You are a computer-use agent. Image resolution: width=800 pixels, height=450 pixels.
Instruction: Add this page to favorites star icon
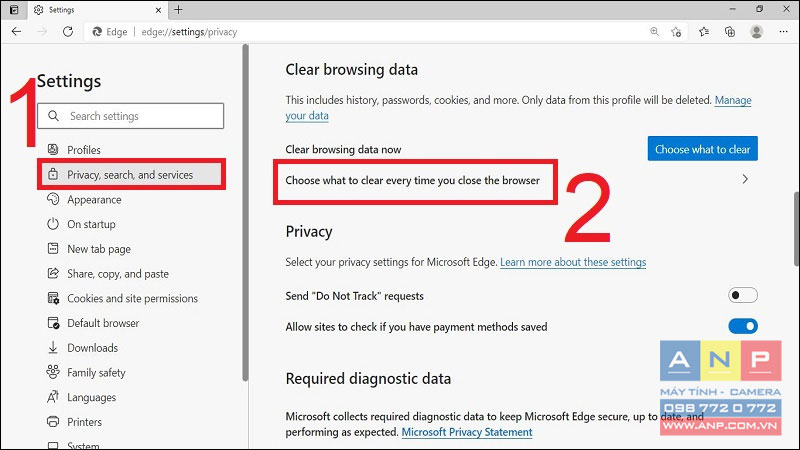tap(676, 32)
